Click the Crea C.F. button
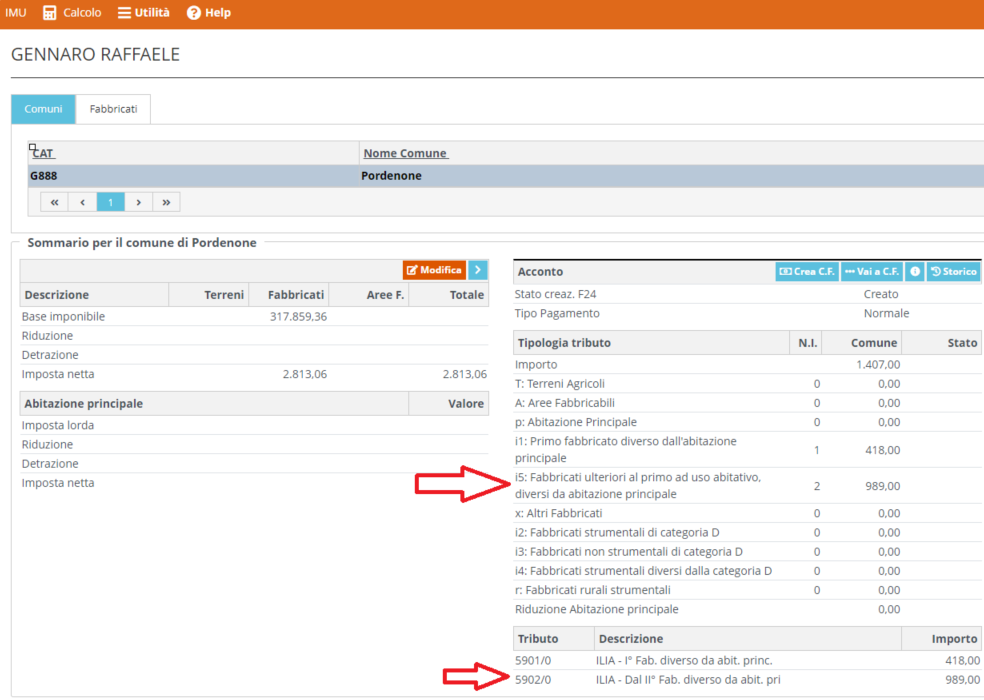This screenshot has height=700, width=984. point(806,272)
